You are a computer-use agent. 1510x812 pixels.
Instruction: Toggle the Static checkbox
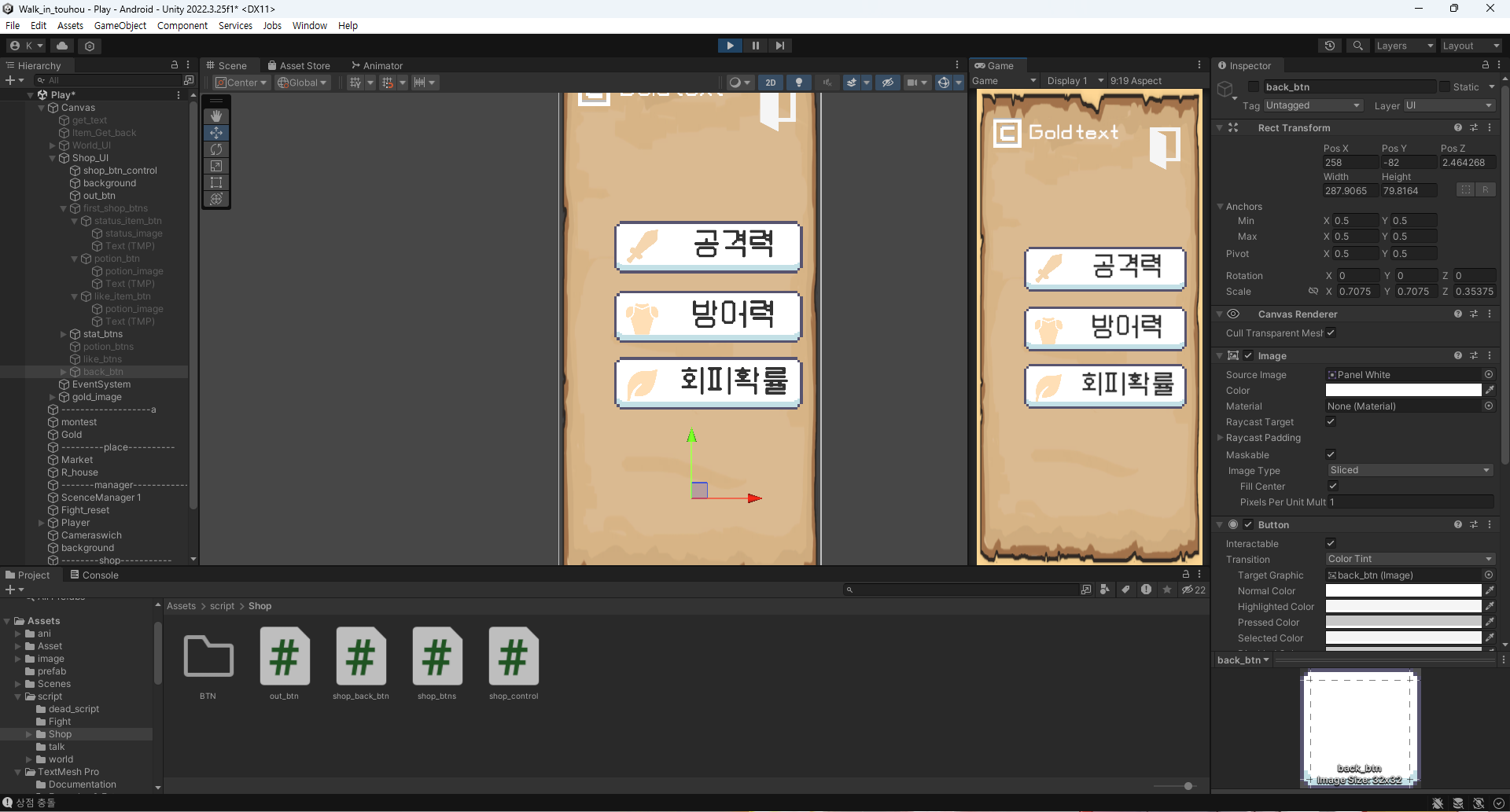coord(1445,87)
